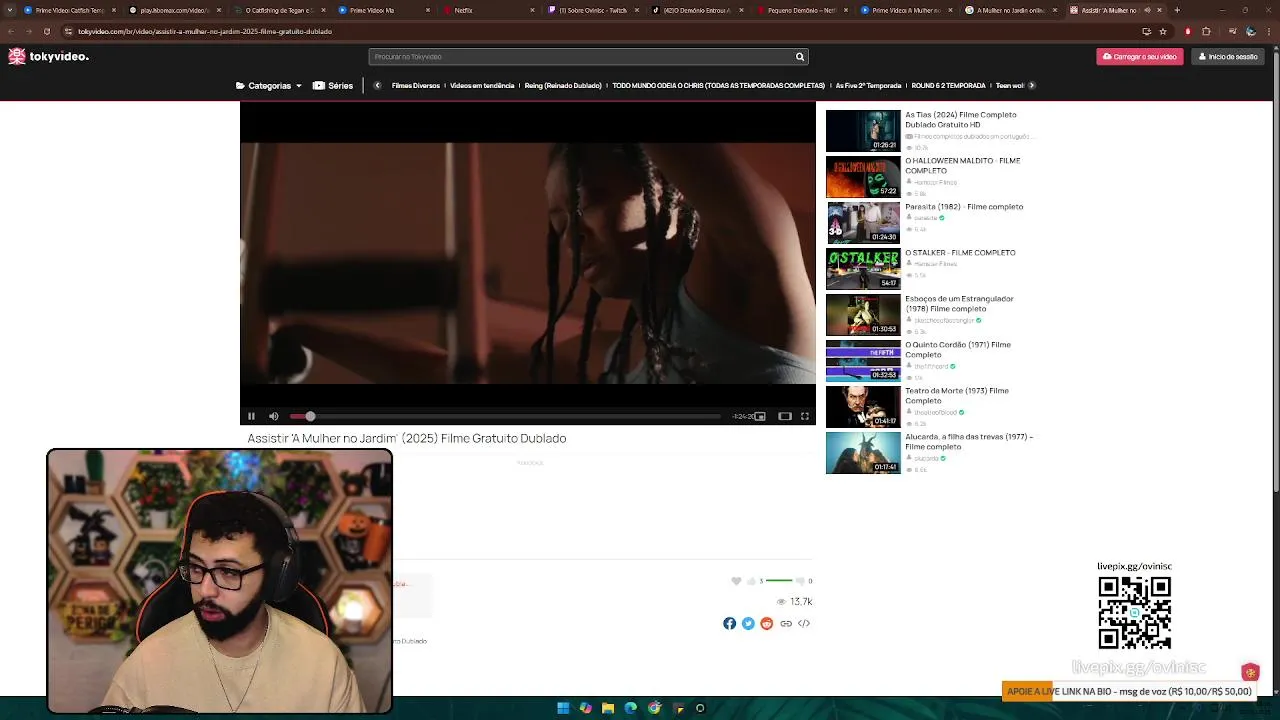
Task: Reload the page in the browser
Action: point(46,31)
